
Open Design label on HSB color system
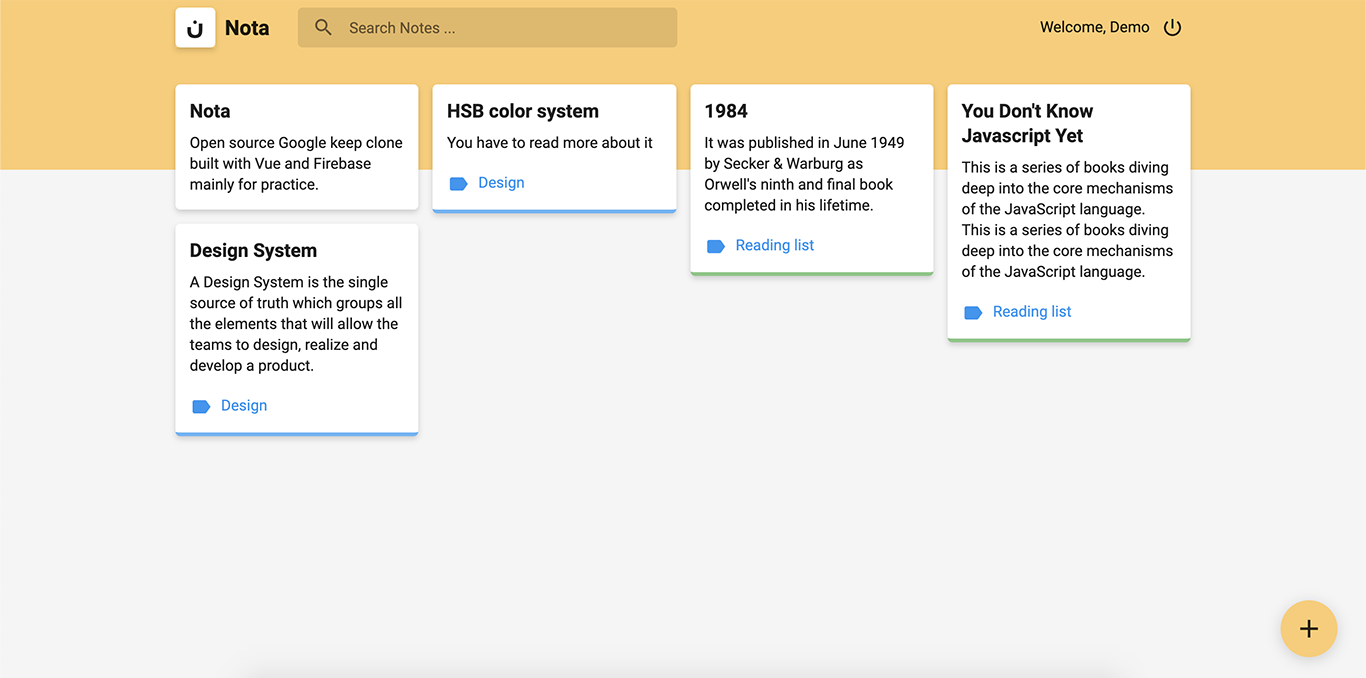click(501, 183)
